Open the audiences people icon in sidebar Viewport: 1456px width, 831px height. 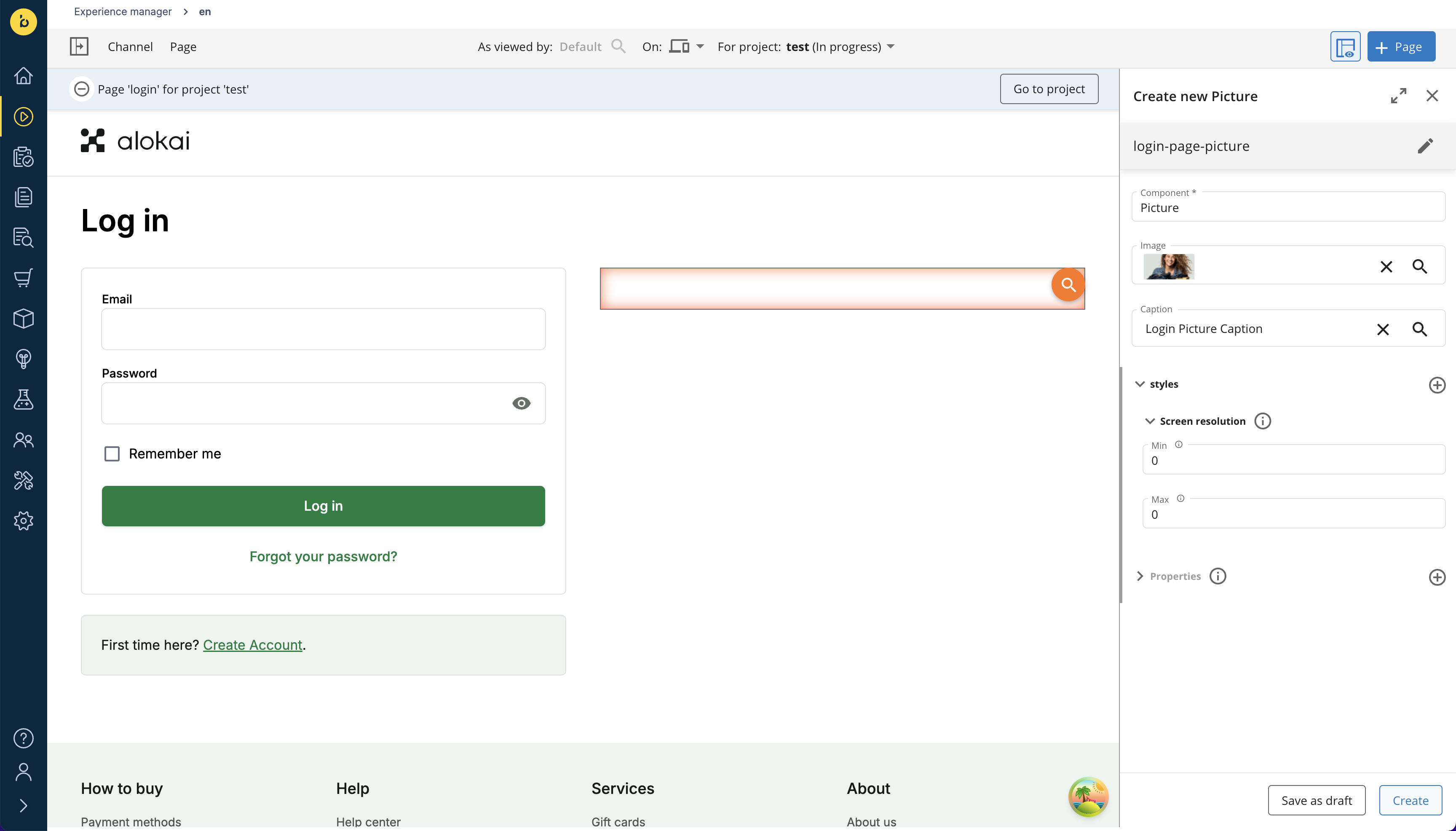click(x=24, y=440)
